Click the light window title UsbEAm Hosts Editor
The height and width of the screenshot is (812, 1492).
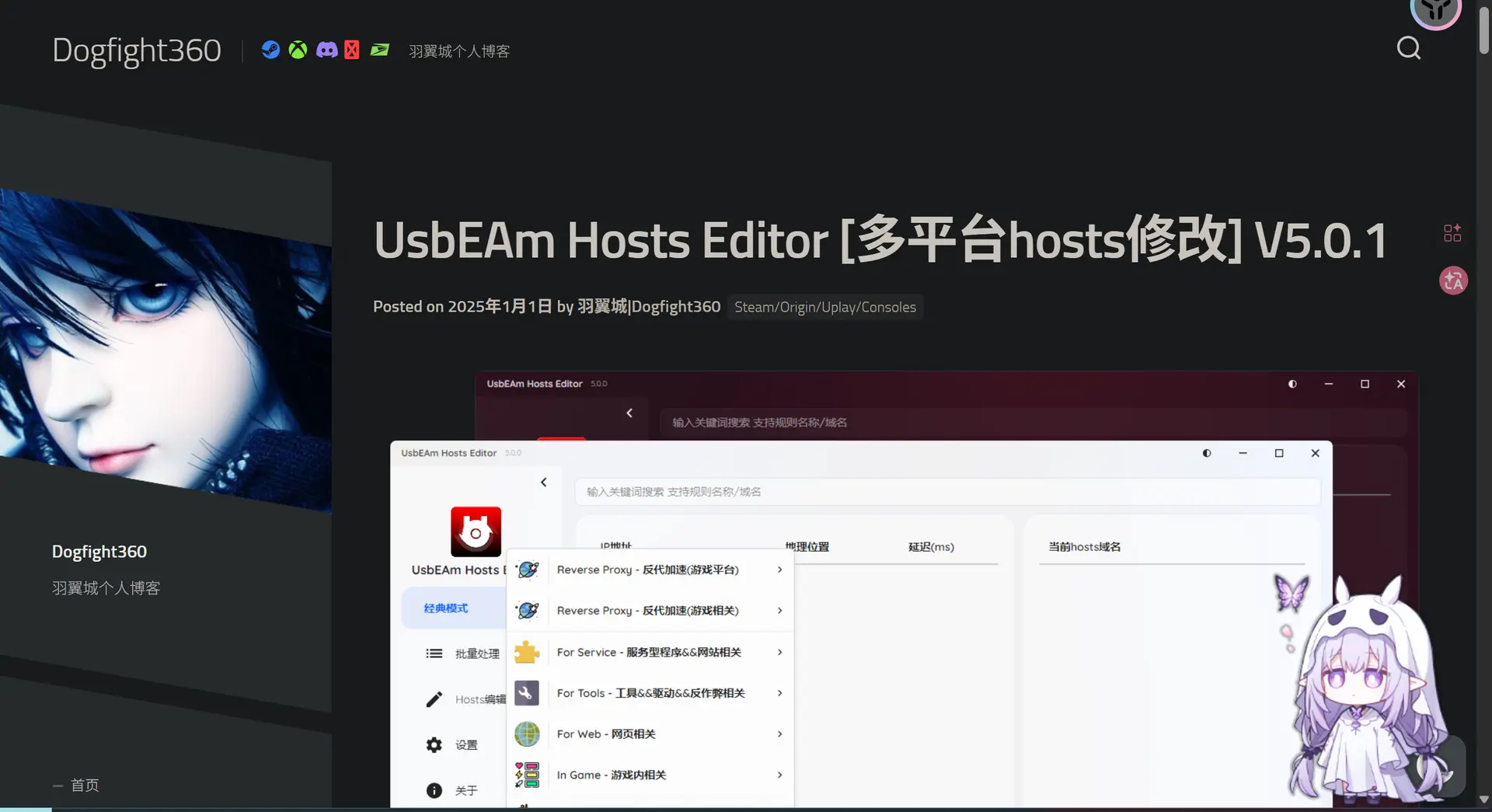click(x=448, y=453)
